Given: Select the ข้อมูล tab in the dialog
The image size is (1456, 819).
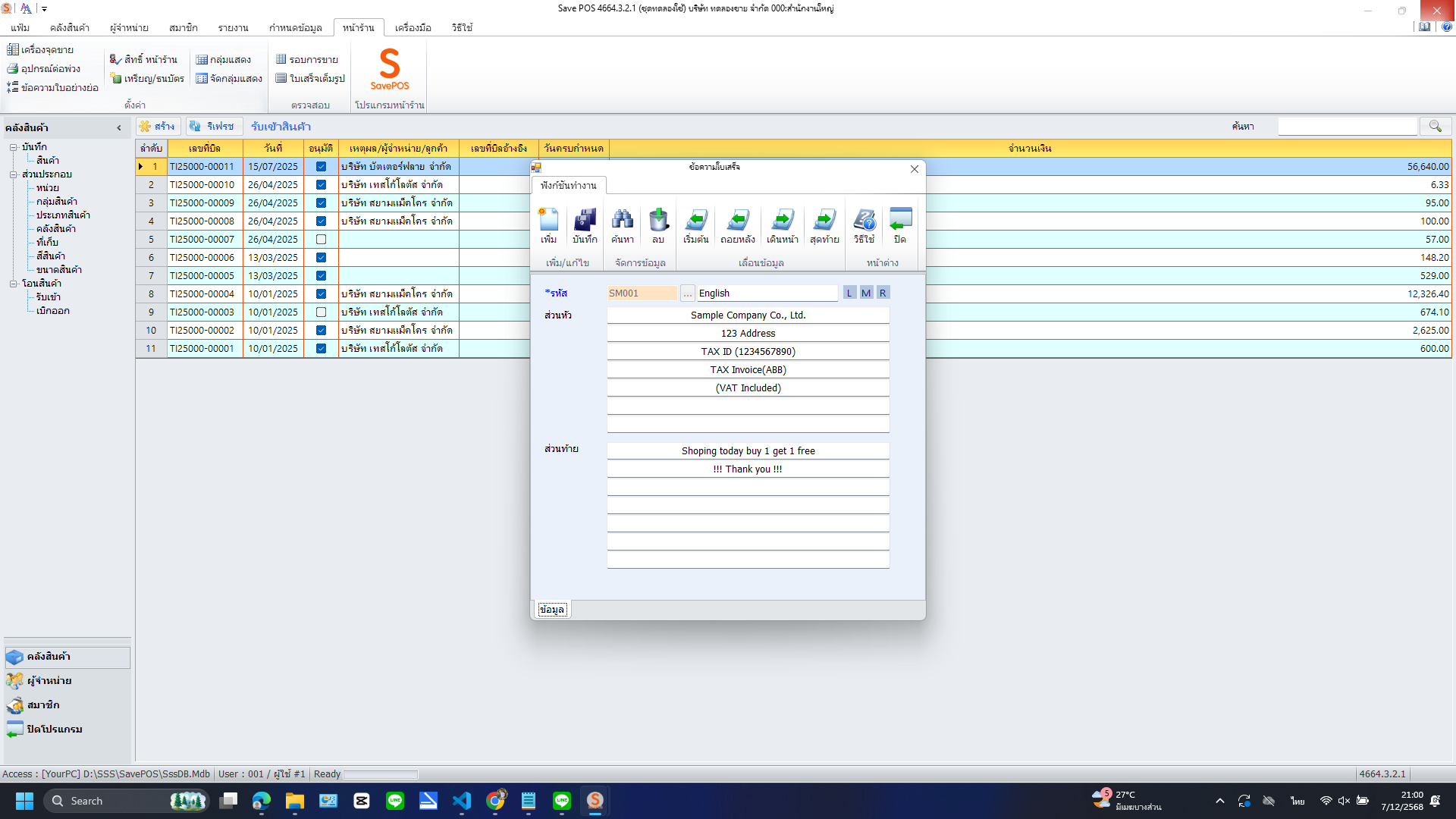Looking at the screenshot, I should click(x=551, y=609).
